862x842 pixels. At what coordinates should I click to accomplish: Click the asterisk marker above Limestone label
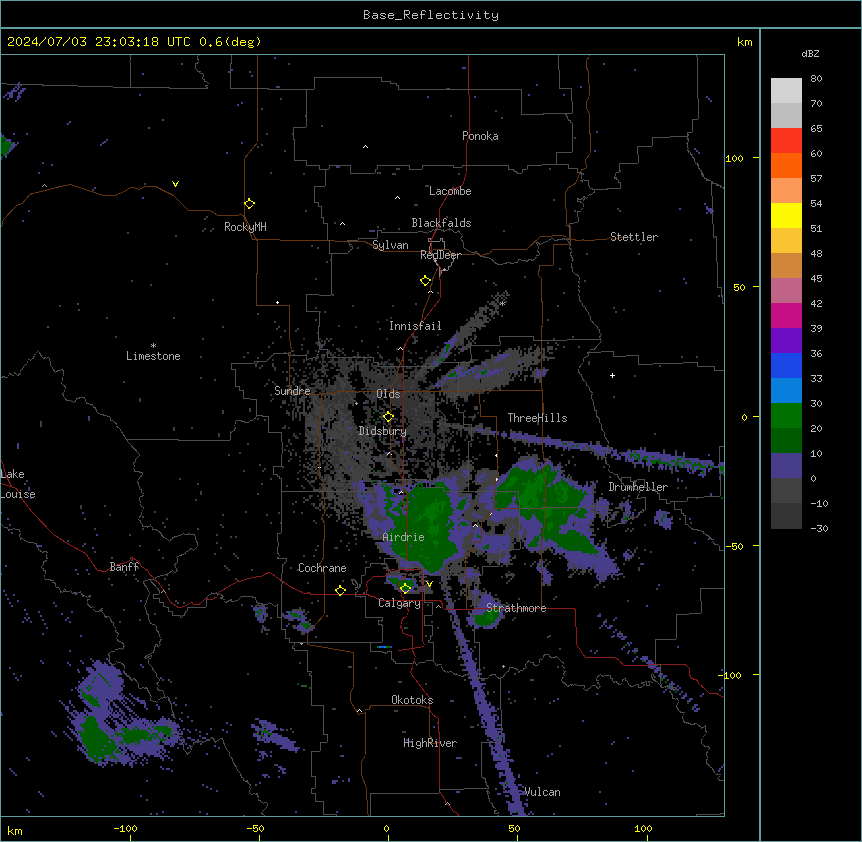[153, 346]
